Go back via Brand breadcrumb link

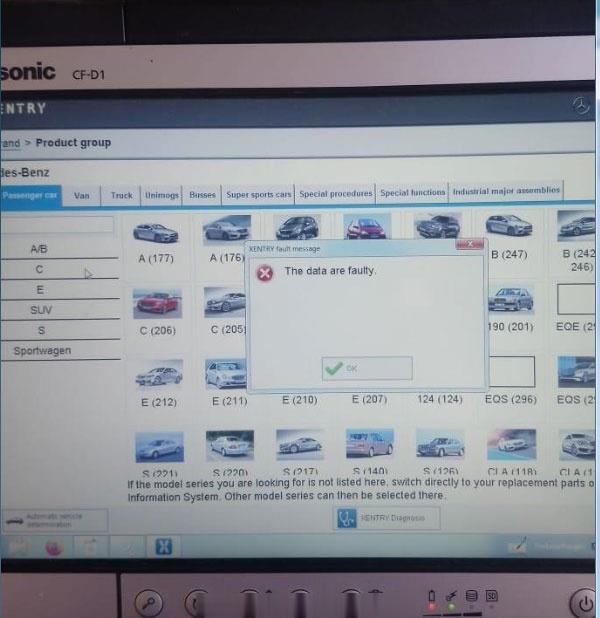tap(10, 143)
